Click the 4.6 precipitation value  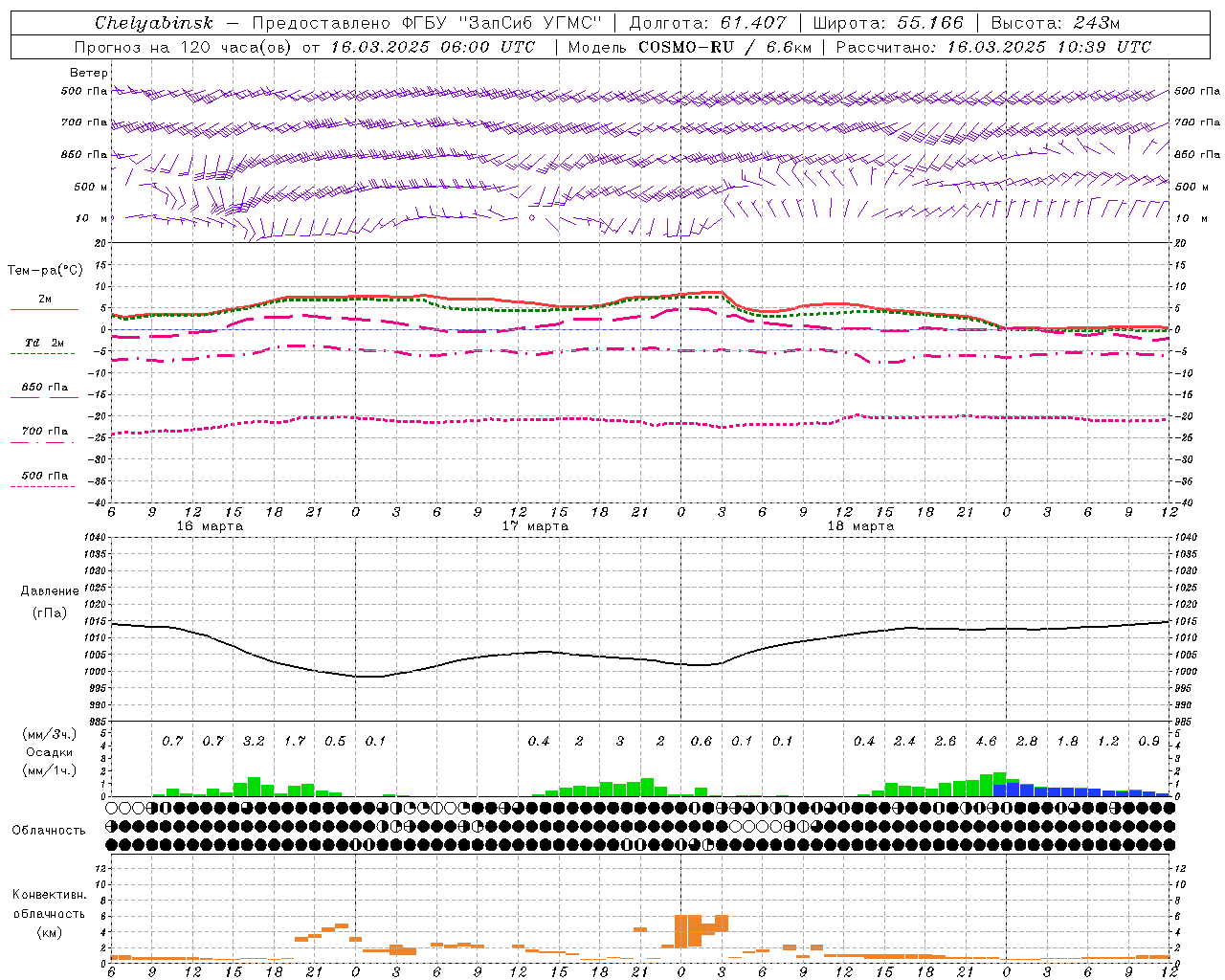pyautogui.click(x=986, y=742)
